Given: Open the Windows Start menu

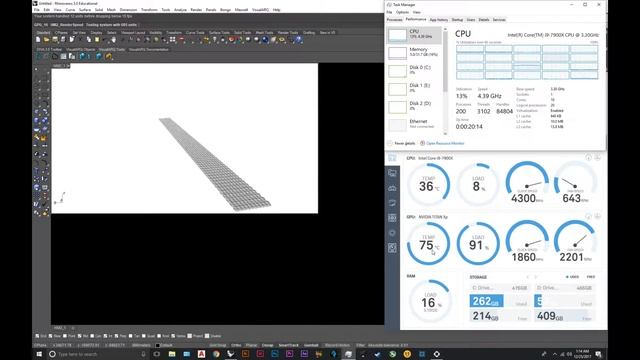Looking at the screenshot, I should point(39,354).
